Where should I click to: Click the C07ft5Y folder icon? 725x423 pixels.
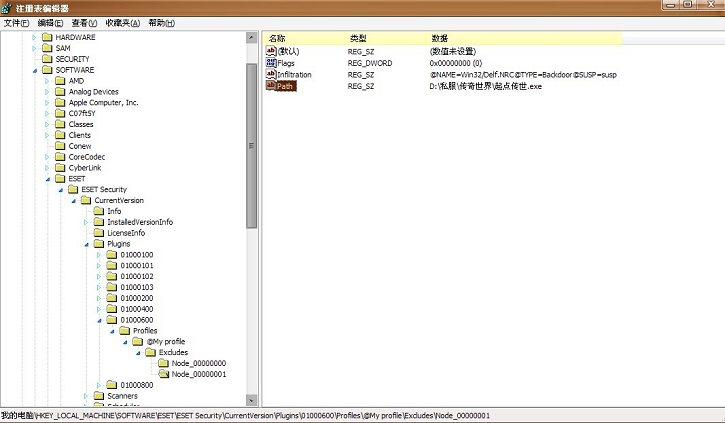[x=60, y=113]
